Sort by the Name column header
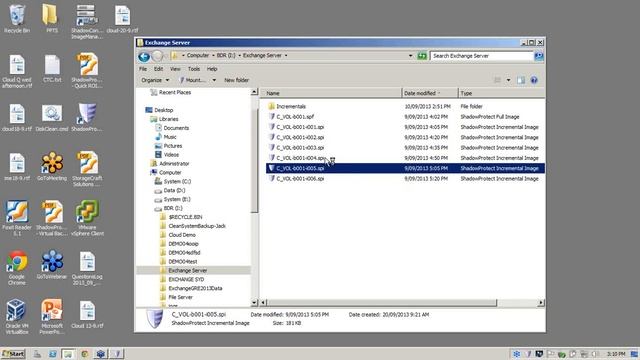 331,93
